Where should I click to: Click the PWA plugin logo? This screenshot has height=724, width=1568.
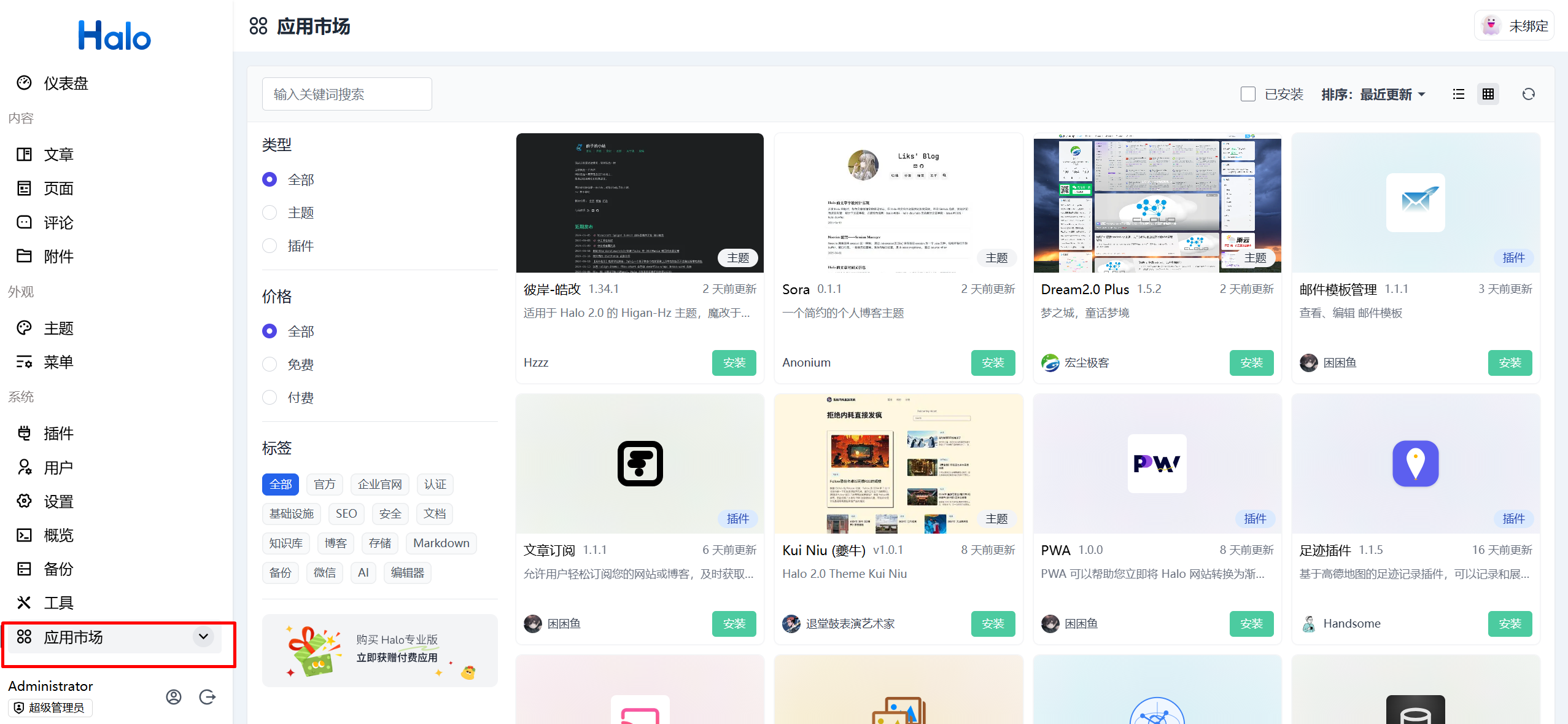click(1157, 463)
